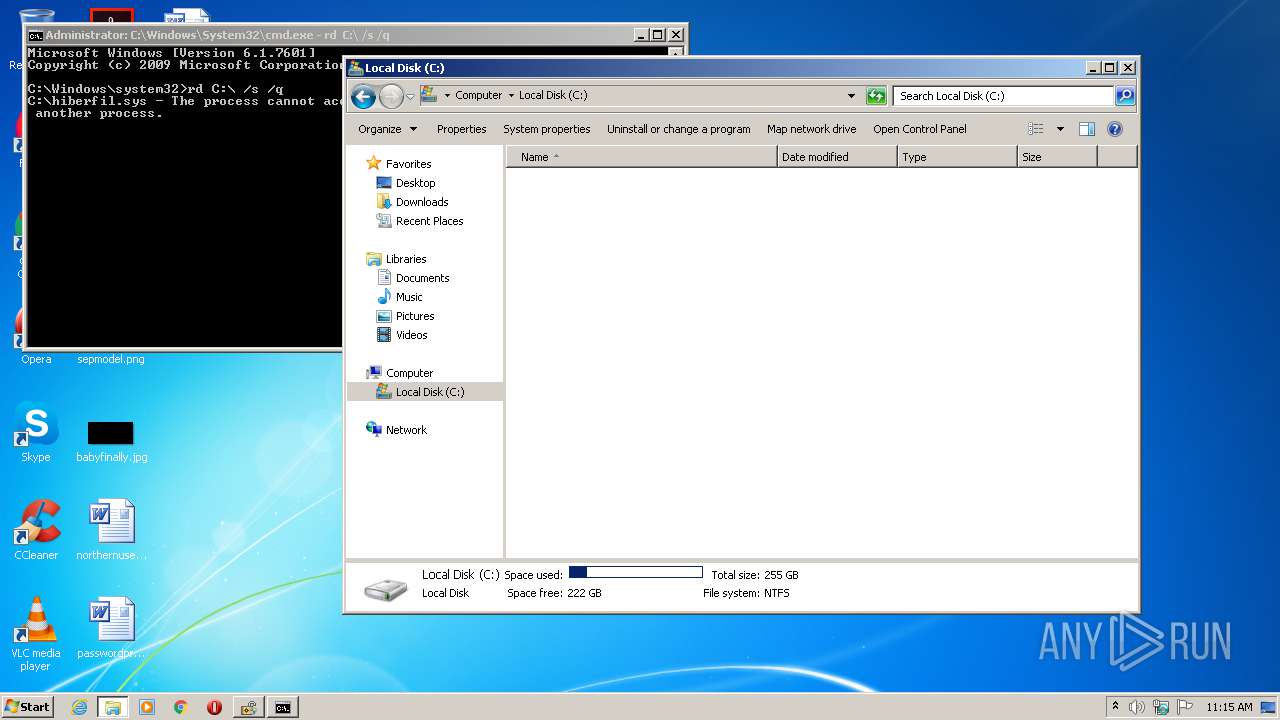
Task: Open Downloads under Favorites
Action: pyautogui.click(x=412, y=202)
